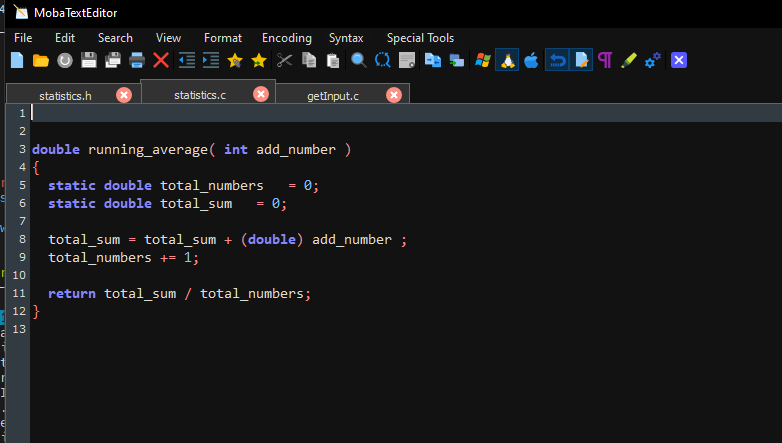Viewport: 782px width, 443px height.
Task: Close the statistics.c tab
Action: point(260,94)
